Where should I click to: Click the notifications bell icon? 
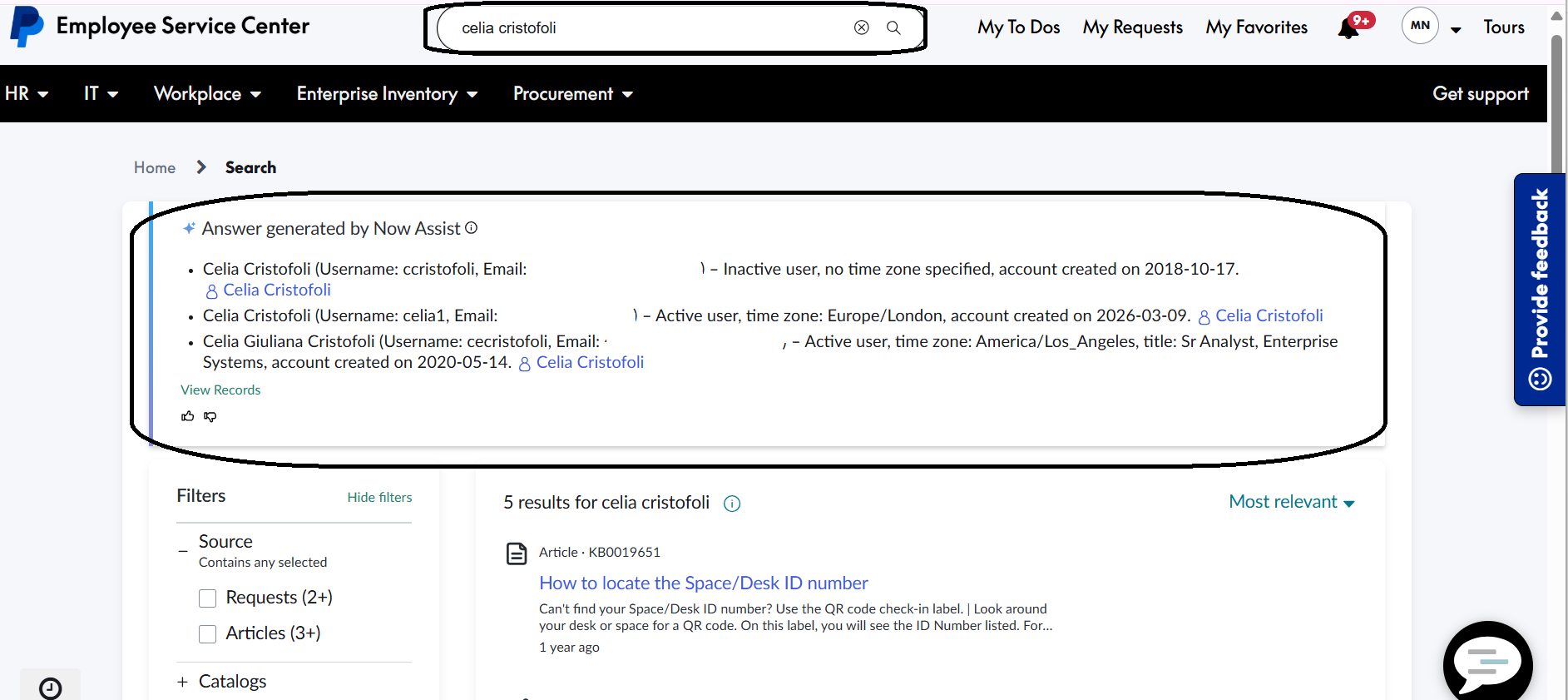[x=1348, y=29]
